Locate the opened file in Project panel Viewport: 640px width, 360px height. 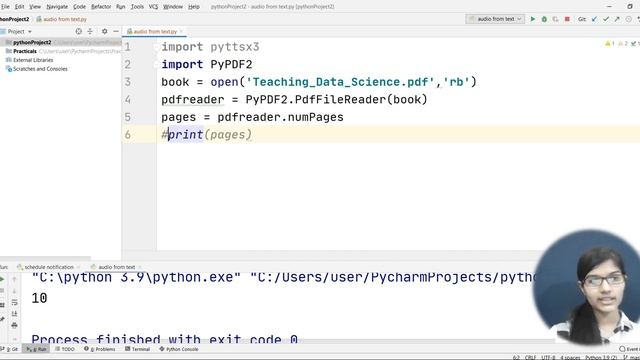[x=78, y=31]
